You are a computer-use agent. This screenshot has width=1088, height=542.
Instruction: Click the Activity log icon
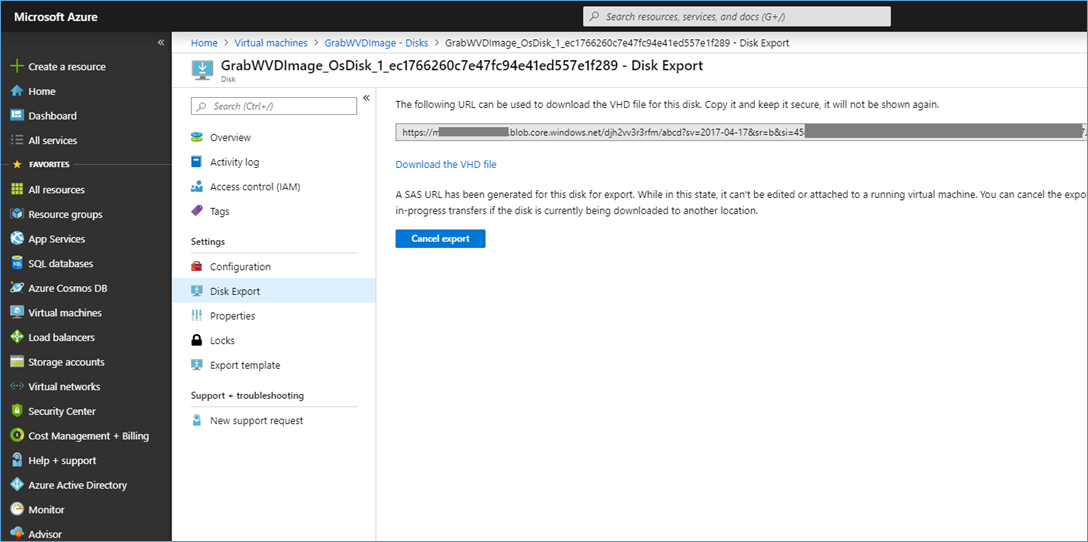[x=197, y=162]
